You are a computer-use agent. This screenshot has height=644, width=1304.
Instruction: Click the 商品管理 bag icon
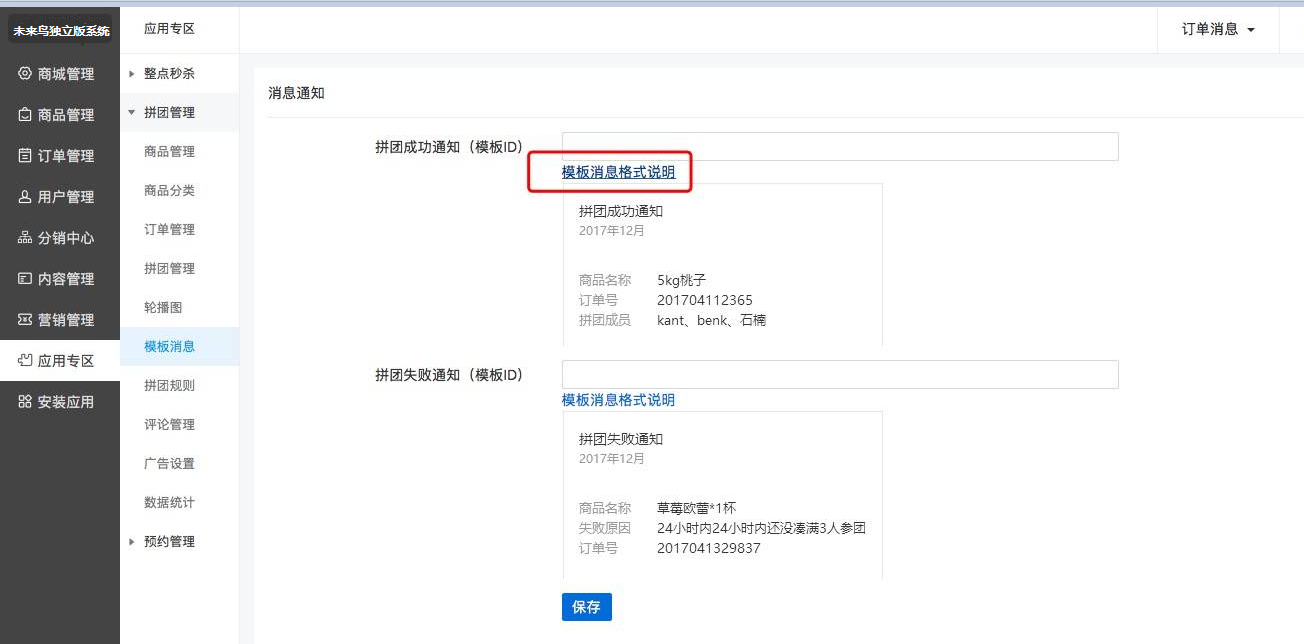(25, 115)
